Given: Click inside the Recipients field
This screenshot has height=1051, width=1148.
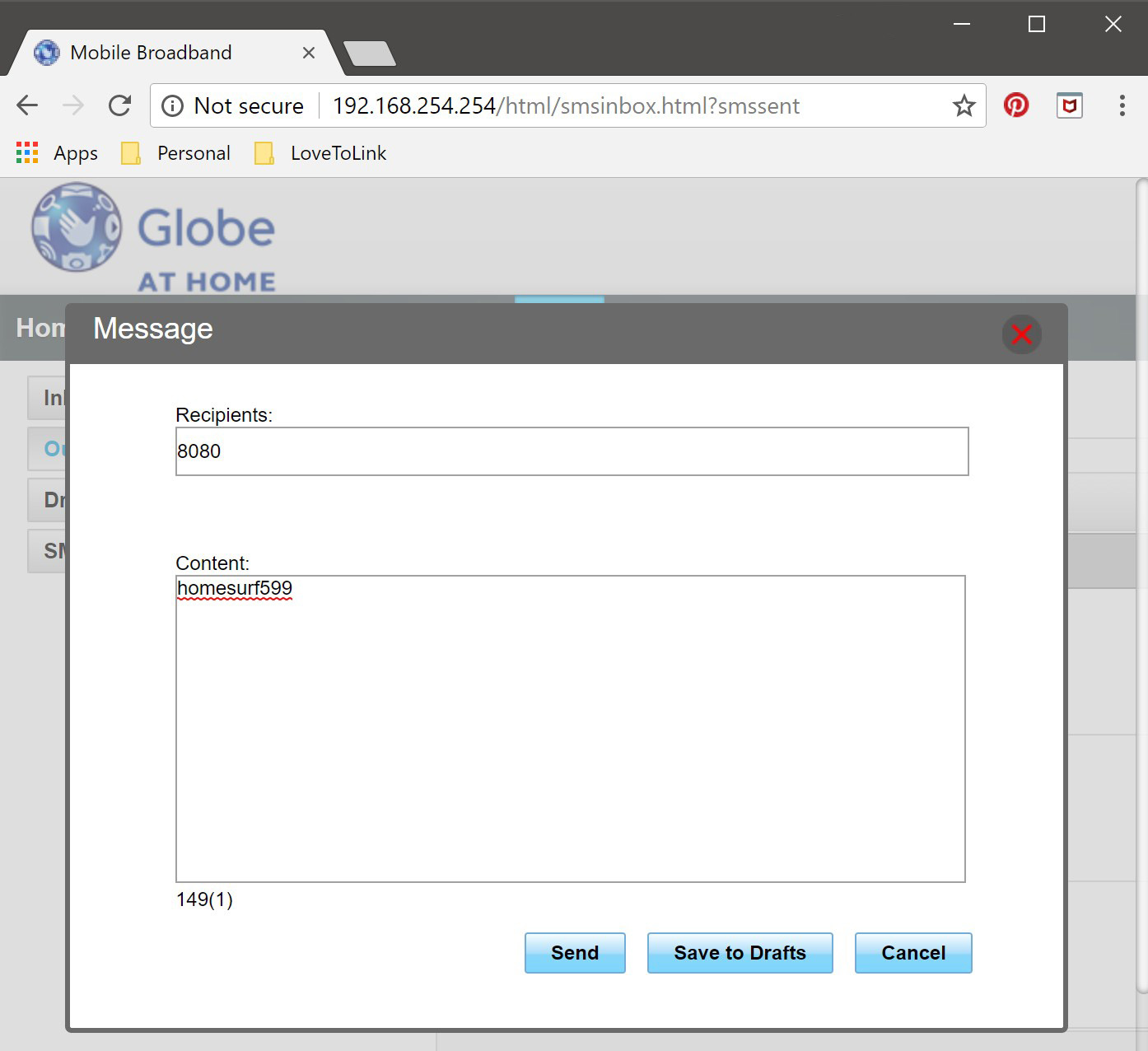Looking at the screenshot, I should (571, 451).
